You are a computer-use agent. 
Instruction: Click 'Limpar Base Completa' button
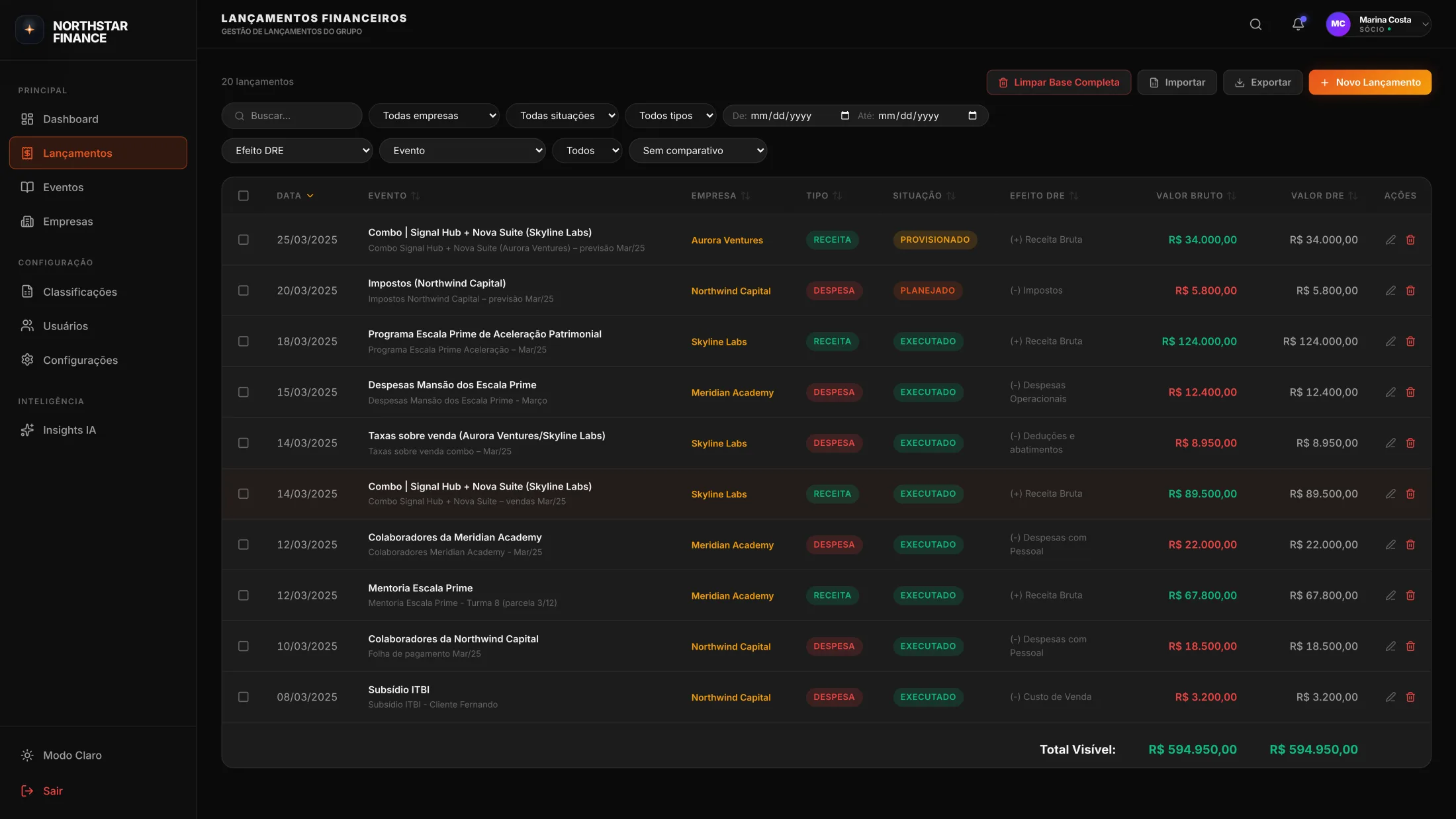(1058, 82)
